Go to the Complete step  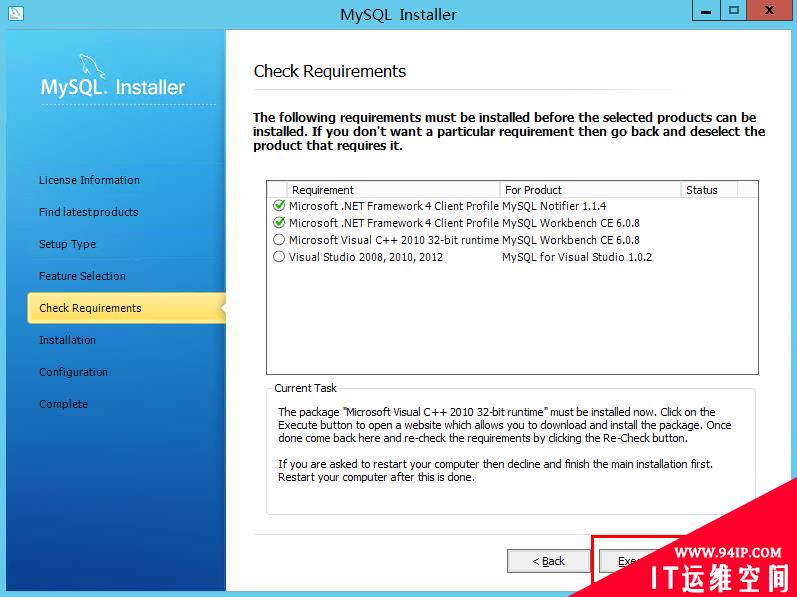tap(64, 404)
